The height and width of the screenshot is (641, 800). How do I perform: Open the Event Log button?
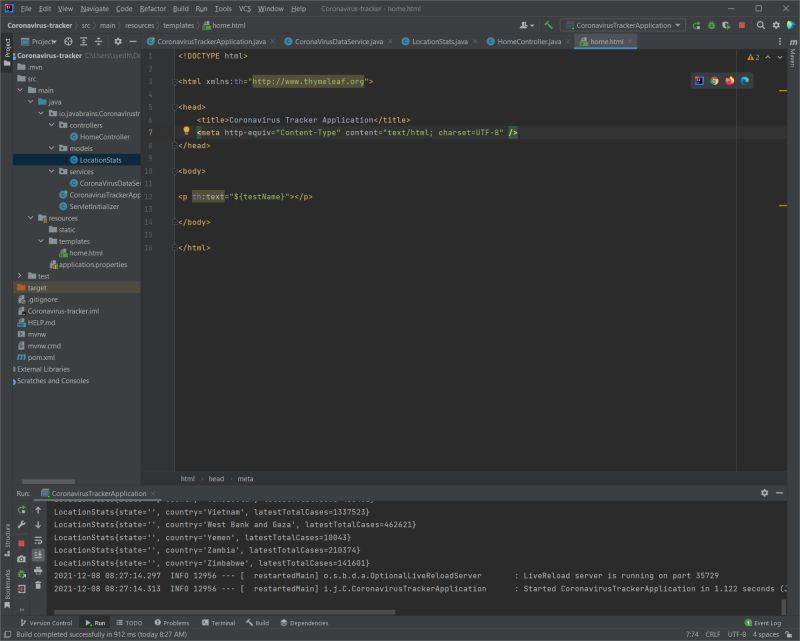pyautogui.click(x=763, y=622)
